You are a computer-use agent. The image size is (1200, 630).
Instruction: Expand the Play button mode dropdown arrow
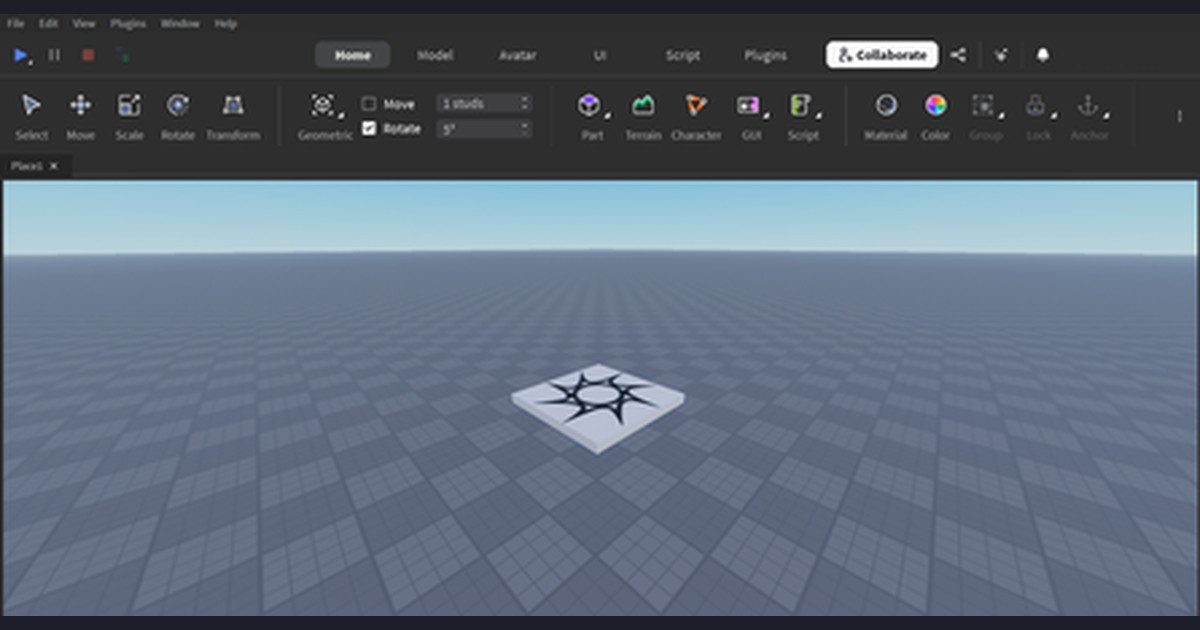[31, 63]
